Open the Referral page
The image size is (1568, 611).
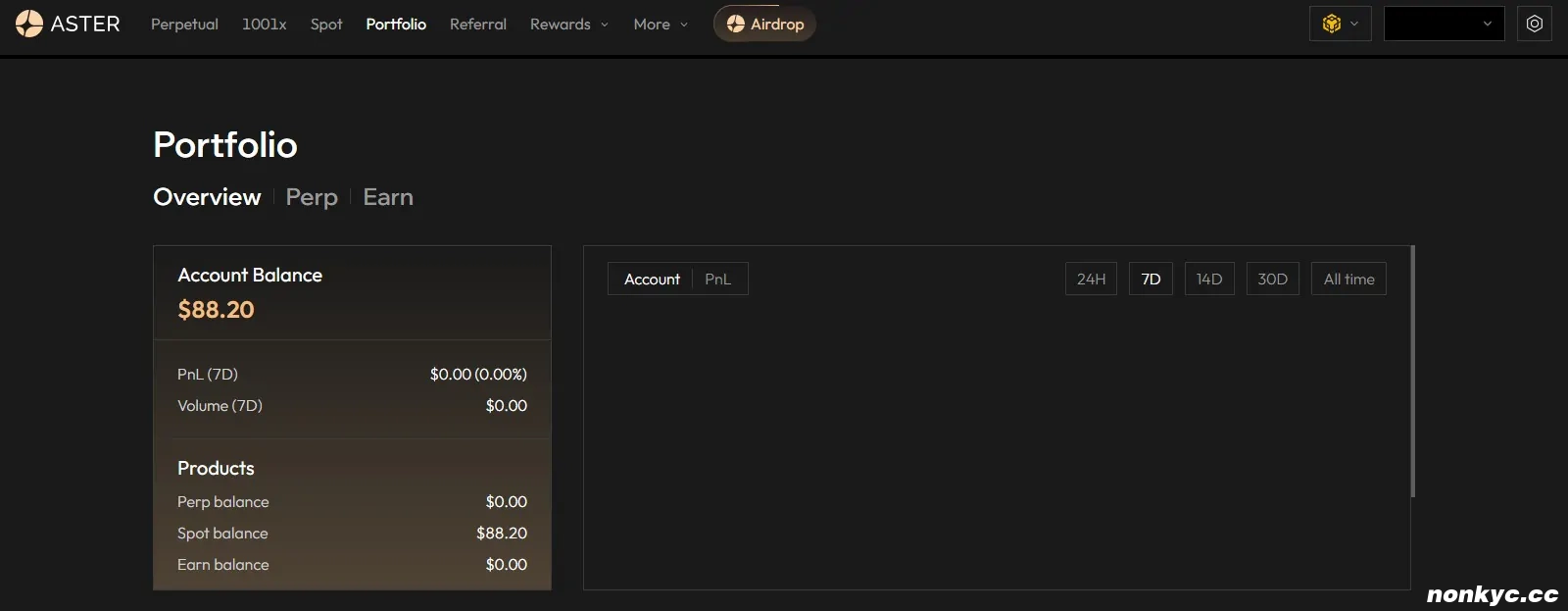pyautogui.click(x=477, y=24)
